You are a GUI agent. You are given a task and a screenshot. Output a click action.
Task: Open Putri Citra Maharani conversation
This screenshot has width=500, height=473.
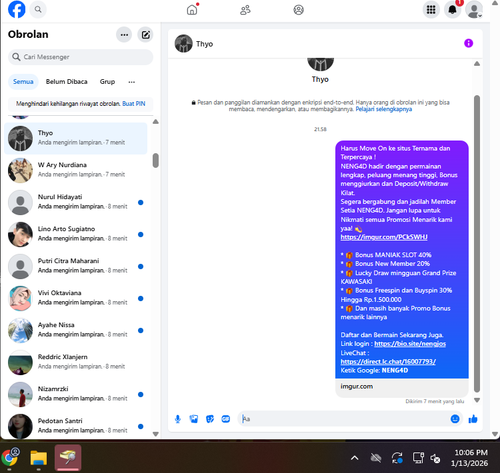[x=76, y=266]
